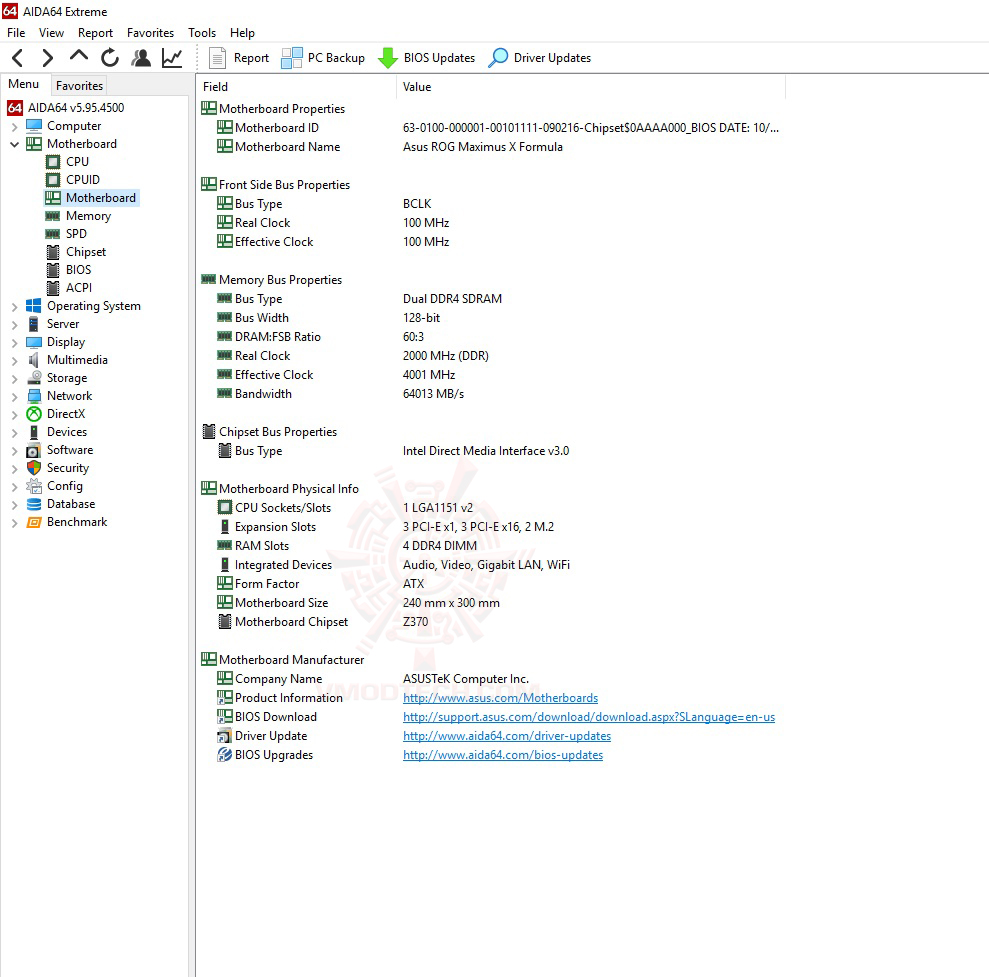This screenshot has width=989, height=977.
Task: Click the Forward navigation arrow
Action: (x=47, y=58)
